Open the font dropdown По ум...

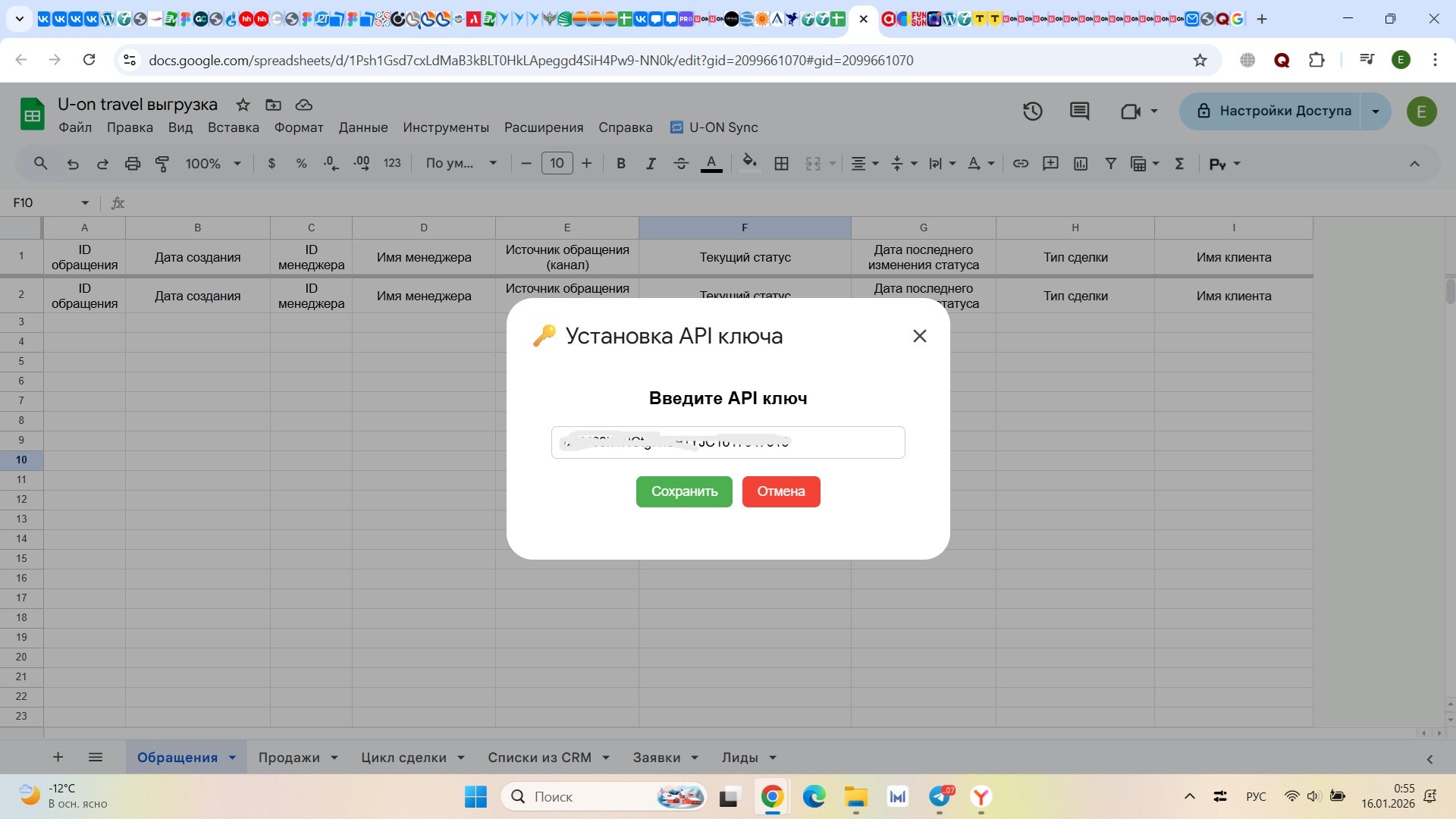(460, 164)
